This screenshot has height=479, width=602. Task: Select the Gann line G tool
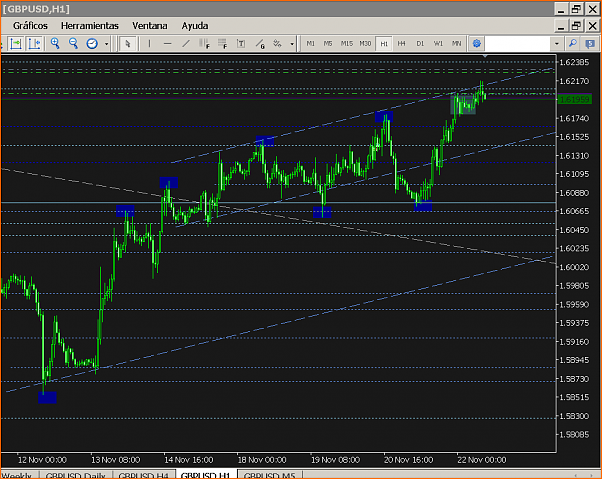click(x=260, y=44)
